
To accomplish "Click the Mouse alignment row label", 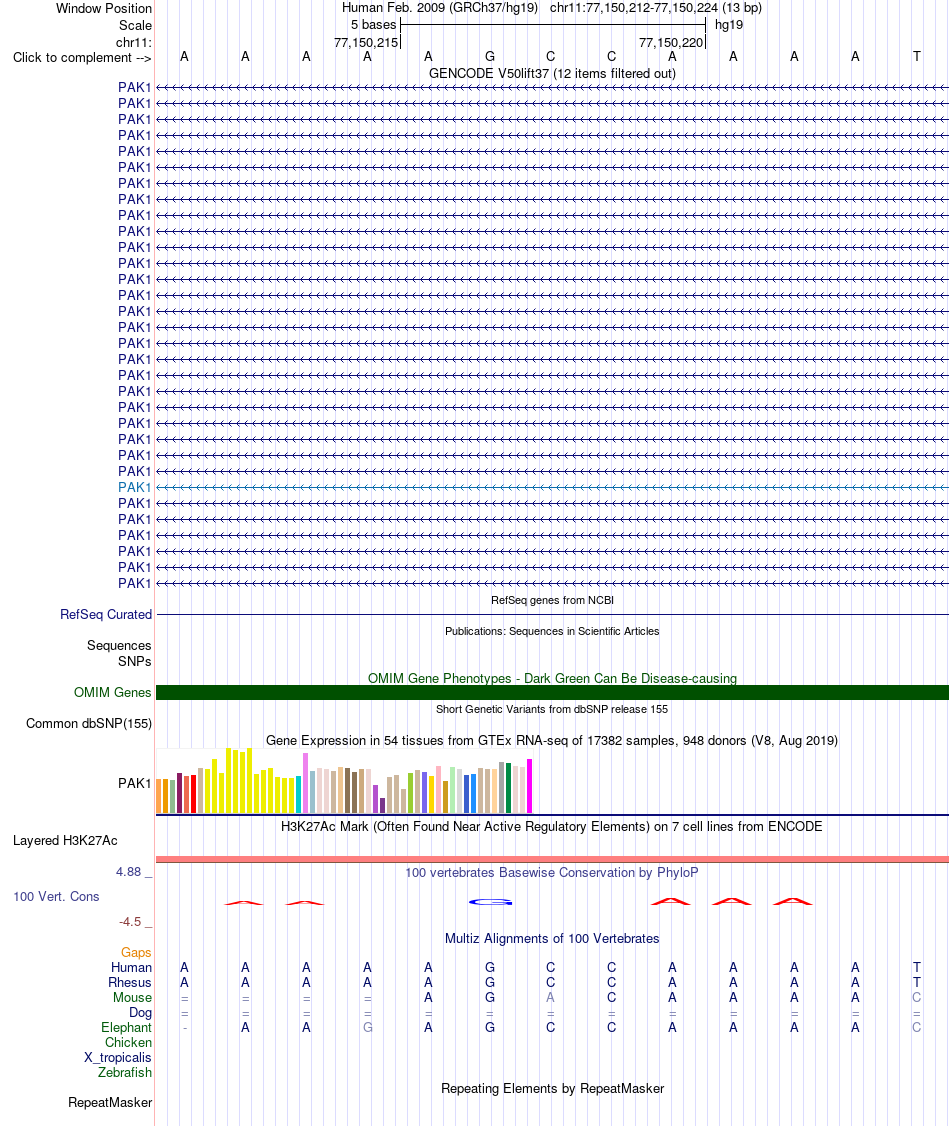I will (x=132, y=998).
